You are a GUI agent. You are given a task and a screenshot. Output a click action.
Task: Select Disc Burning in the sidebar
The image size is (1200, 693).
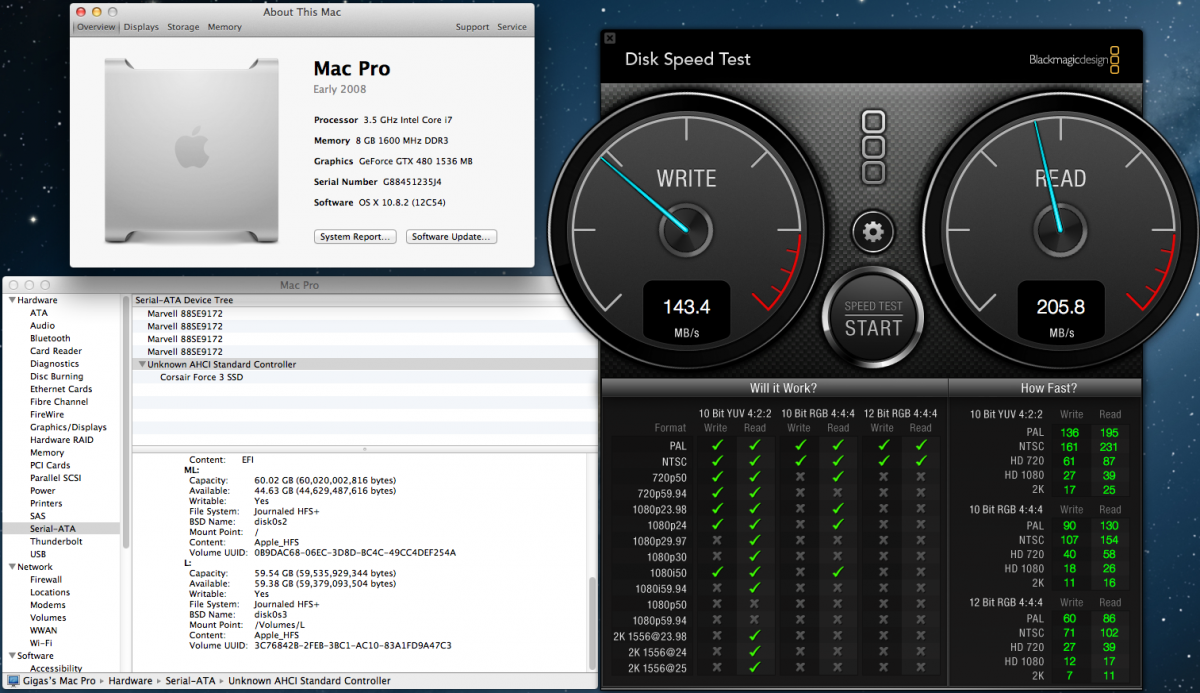coord(56,376)
